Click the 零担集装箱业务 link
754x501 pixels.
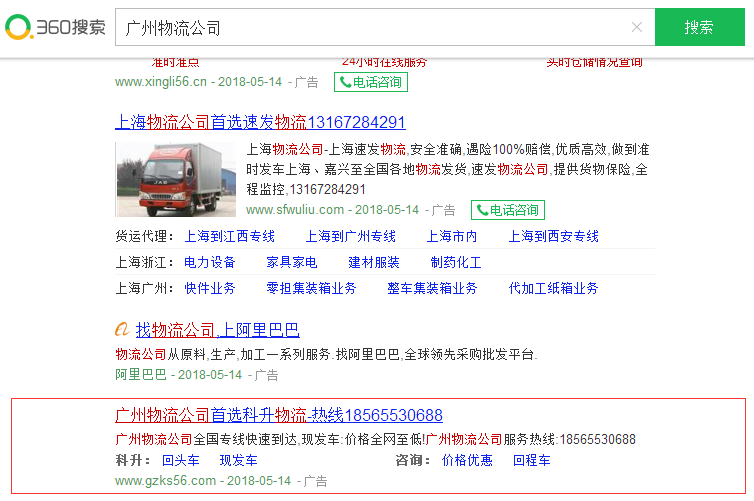[x=311, y=288]
